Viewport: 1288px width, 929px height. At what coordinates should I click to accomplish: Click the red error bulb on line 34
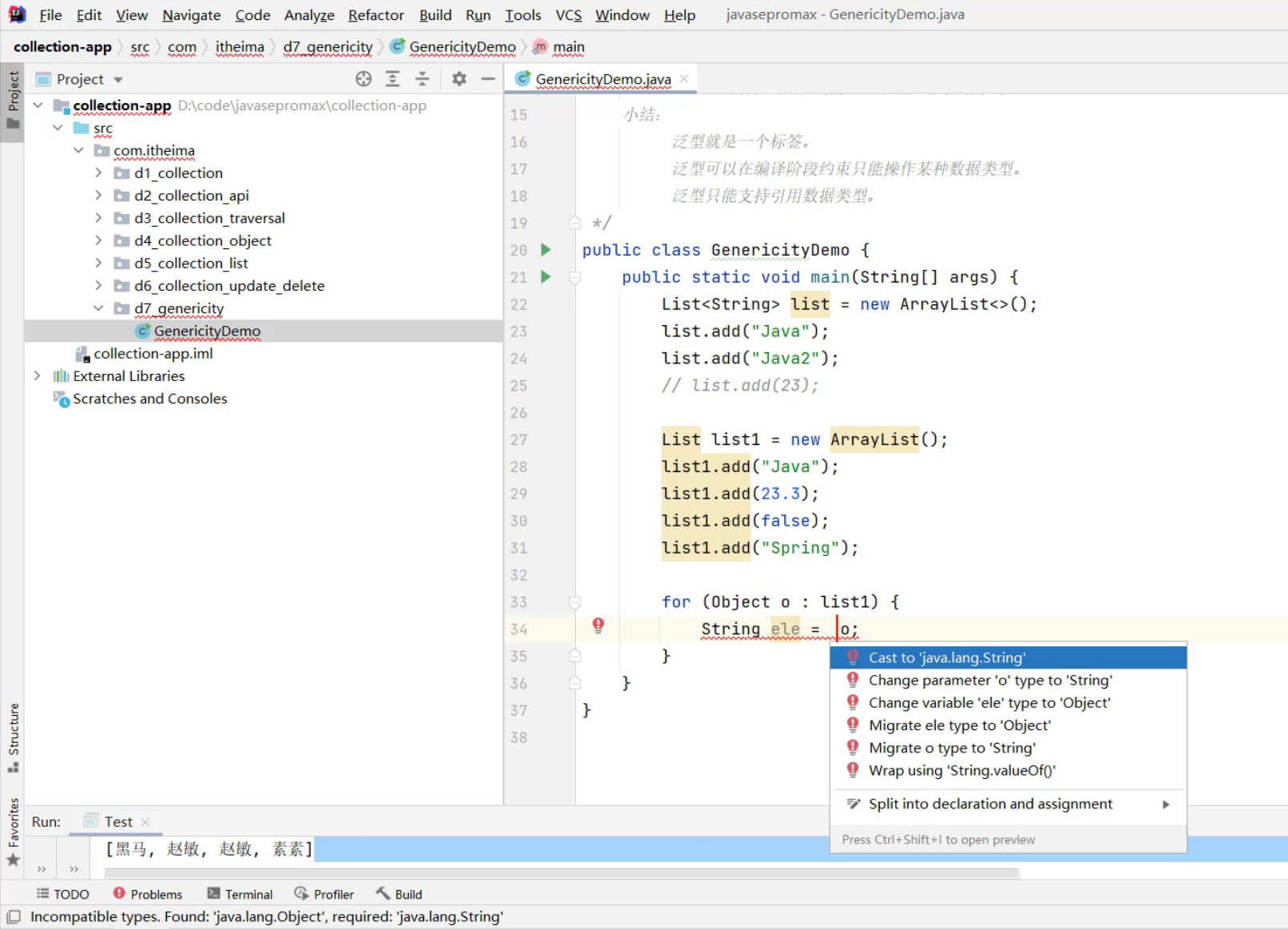tap(598, 625)
